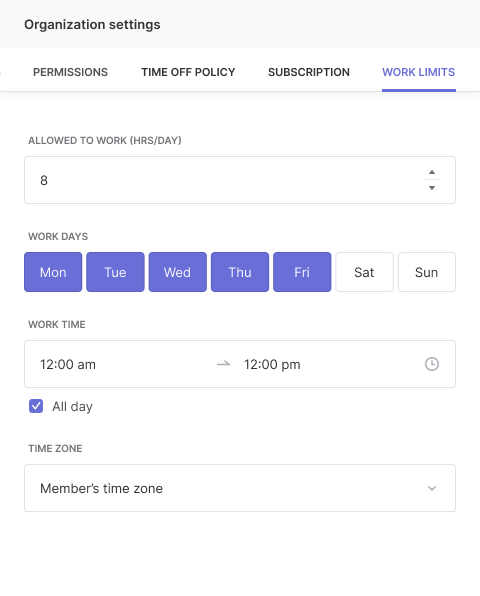
Task: Switch to the Permissions tab
Action: pos(70,72)
